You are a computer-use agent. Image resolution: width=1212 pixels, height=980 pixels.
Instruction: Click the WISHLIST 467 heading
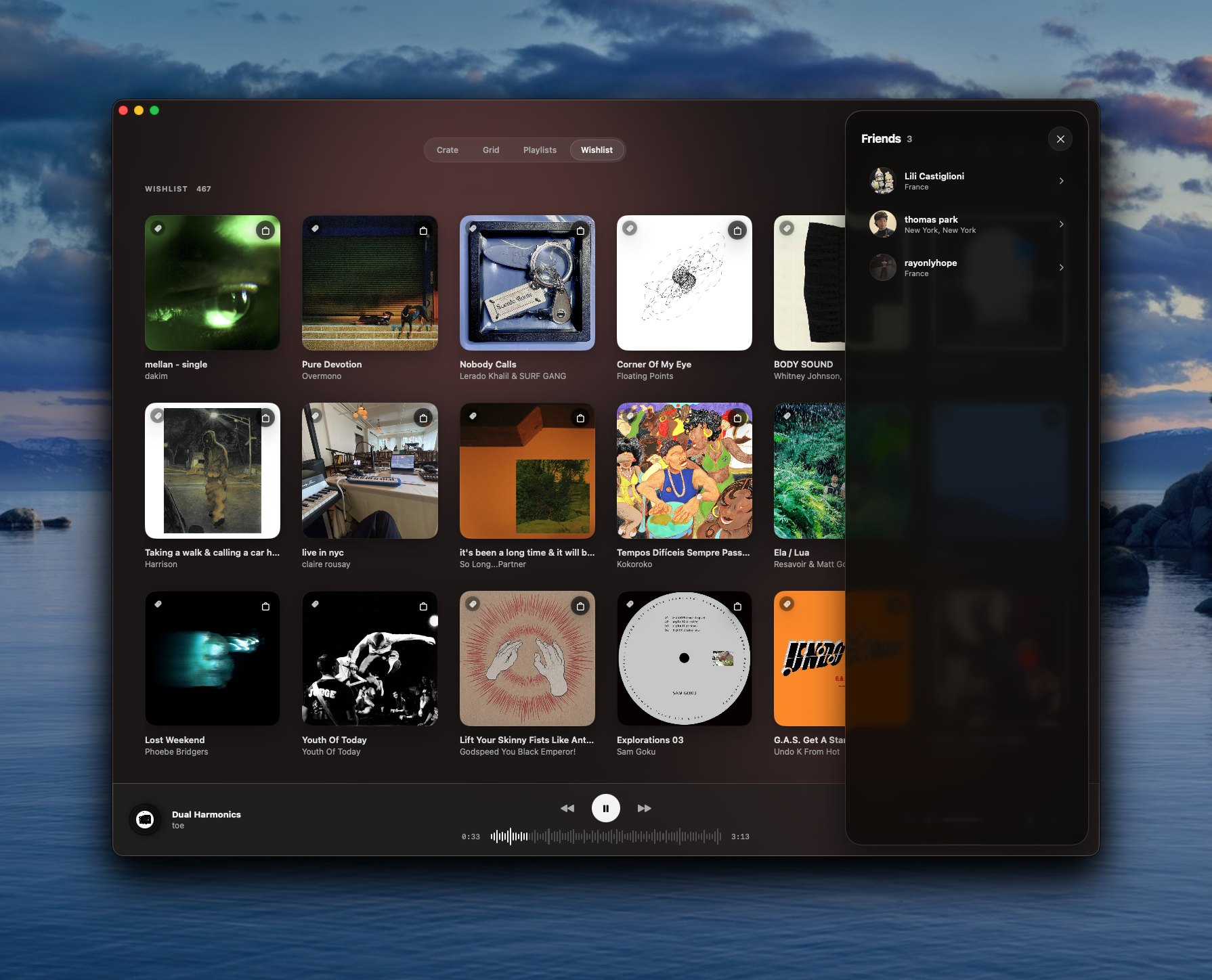(x=178, y=189)
